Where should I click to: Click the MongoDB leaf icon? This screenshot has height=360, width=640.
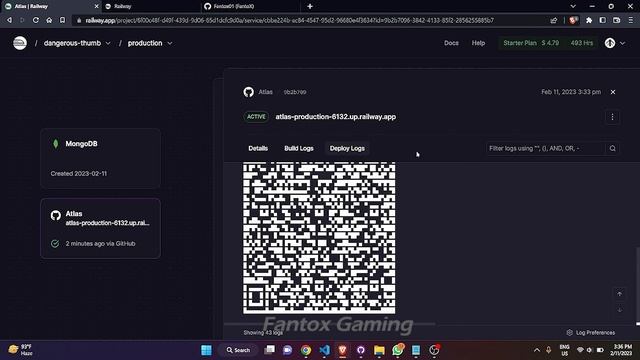click(x=56, y=144)
